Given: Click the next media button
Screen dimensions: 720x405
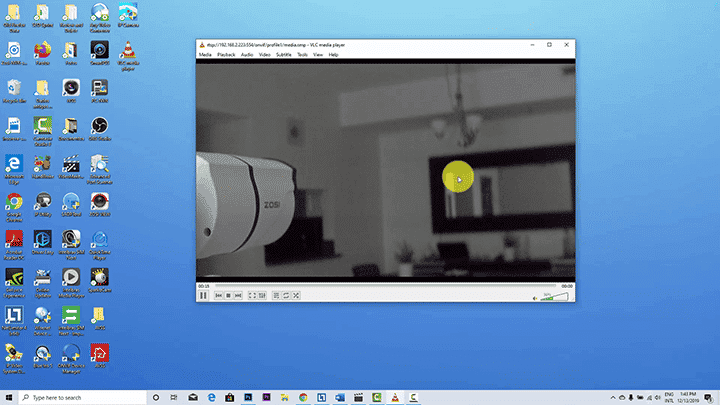Looking at the screenshot, I should point(238,296).
